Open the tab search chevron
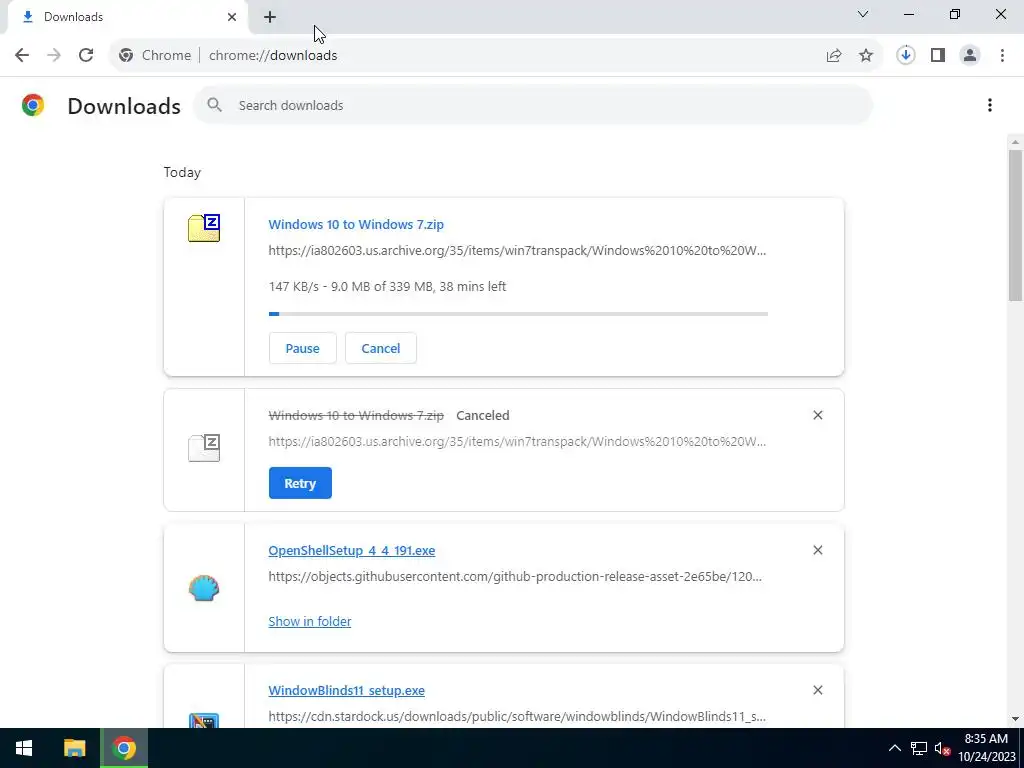Image resolution: width=1024 pixels, height=768 pixels. click(x=863, y=14)
